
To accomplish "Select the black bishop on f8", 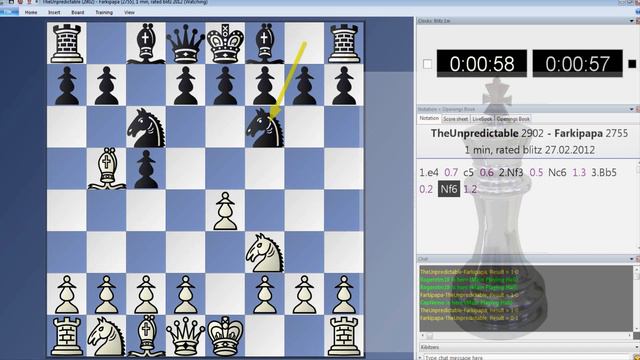I will pyautogui.click(x=265, y=43).
